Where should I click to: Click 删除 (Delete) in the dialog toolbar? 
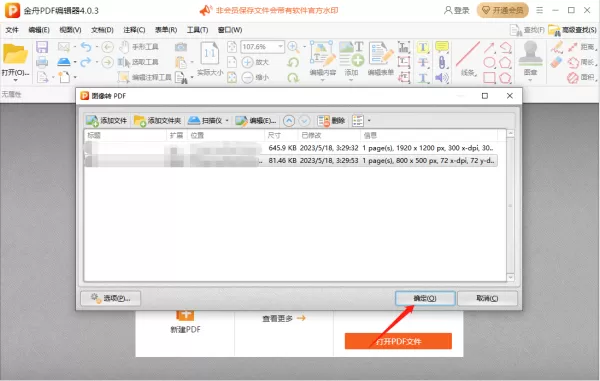click(x=331, y=121)
